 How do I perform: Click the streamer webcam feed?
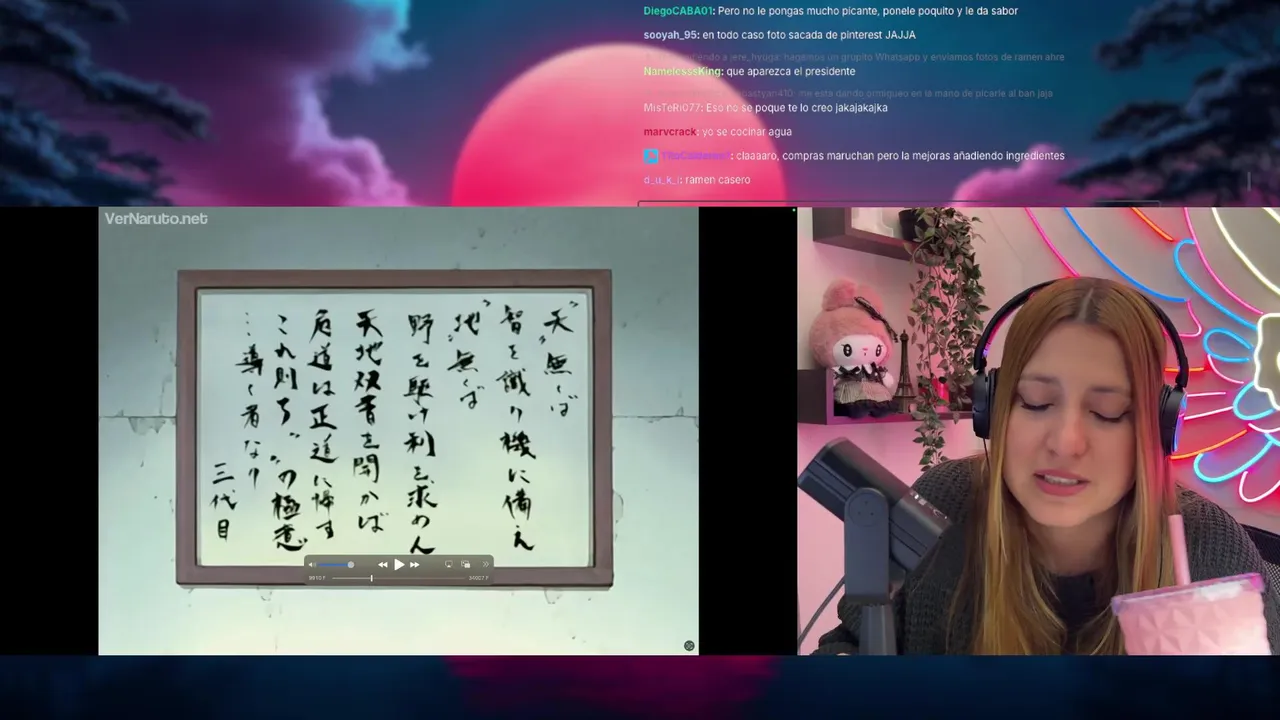coord(1038,431)
